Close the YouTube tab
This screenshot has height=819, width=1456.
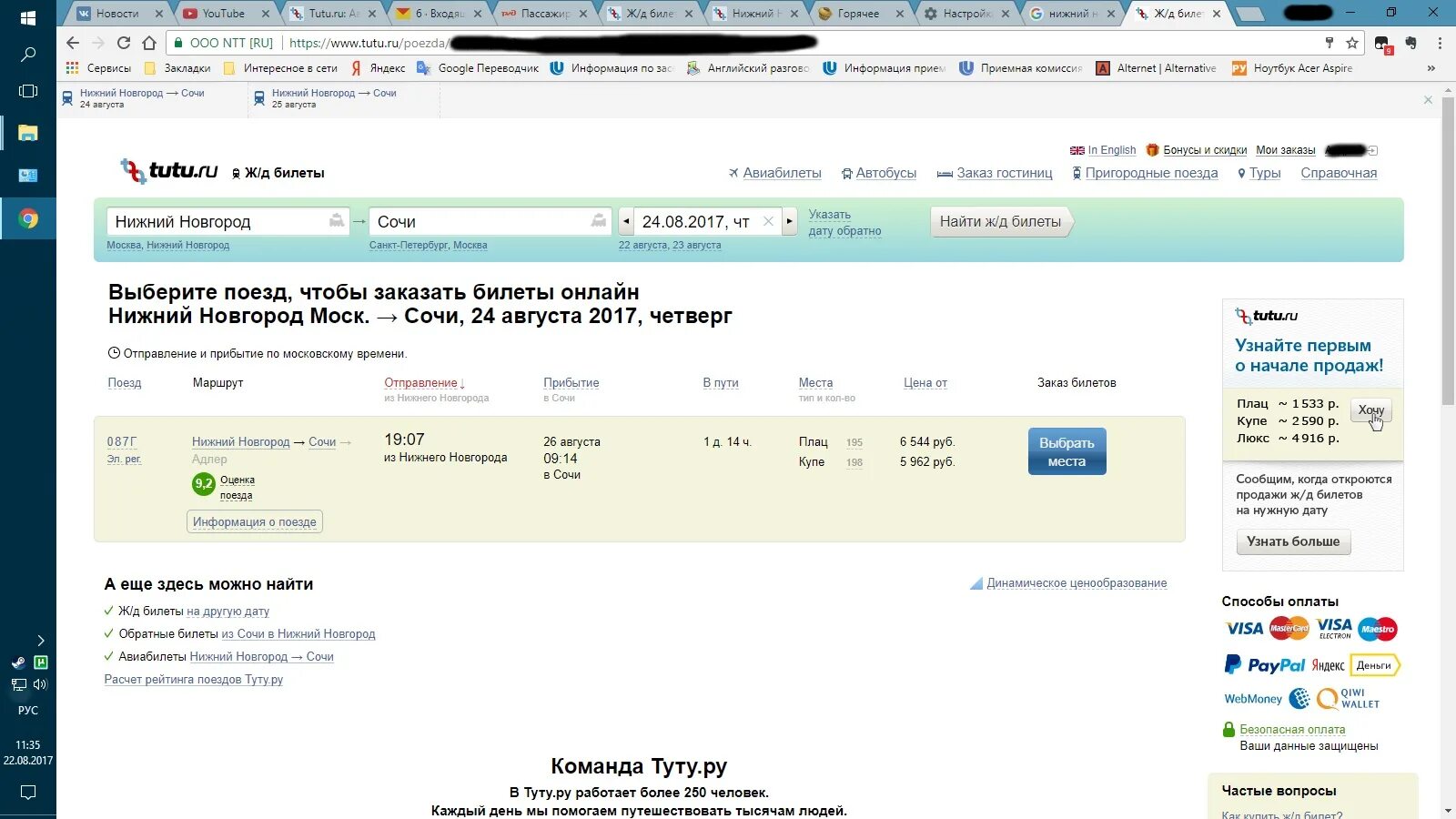[266, 14]
